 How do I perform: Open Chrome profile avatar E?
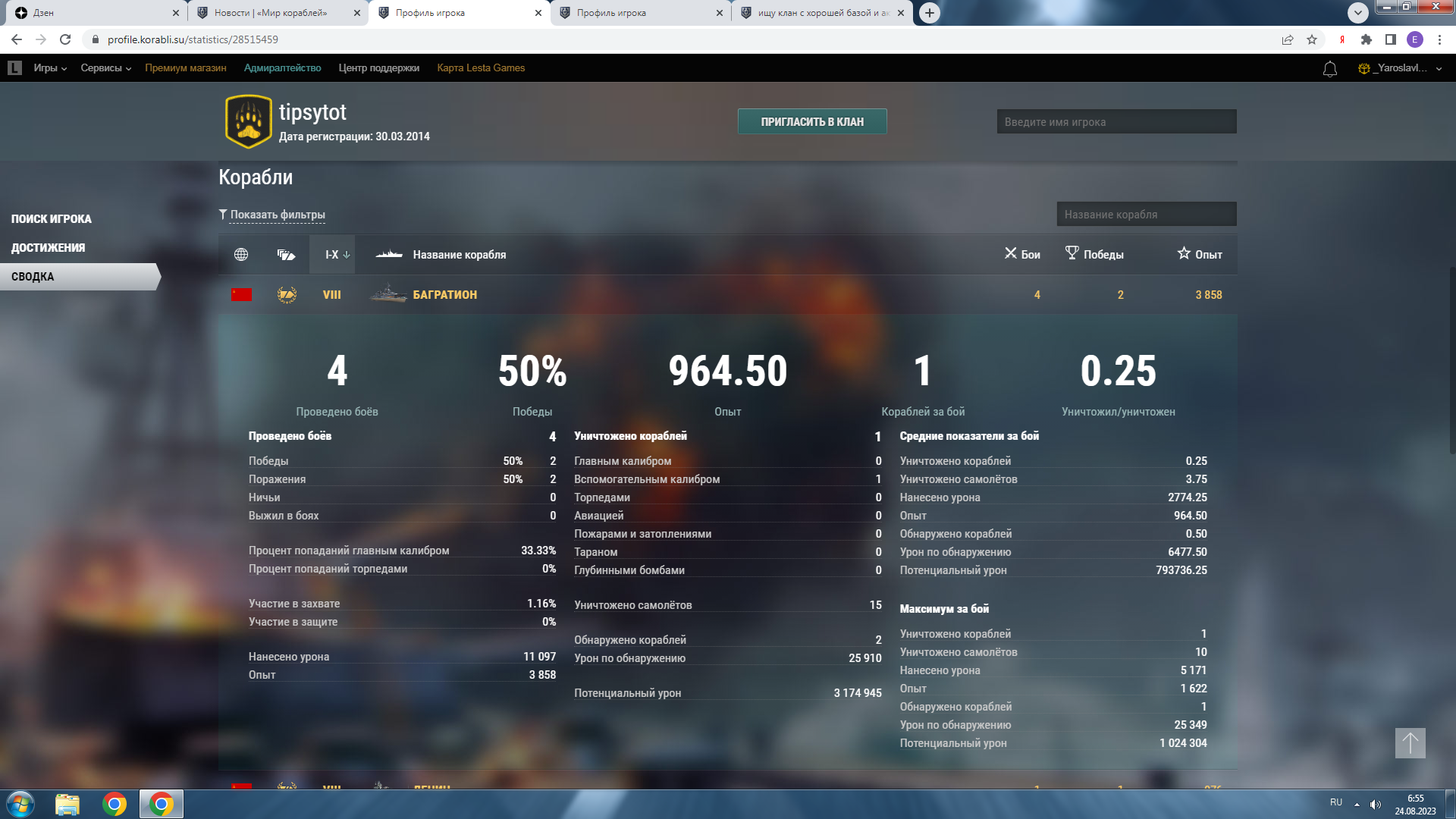pos(1415,39)
